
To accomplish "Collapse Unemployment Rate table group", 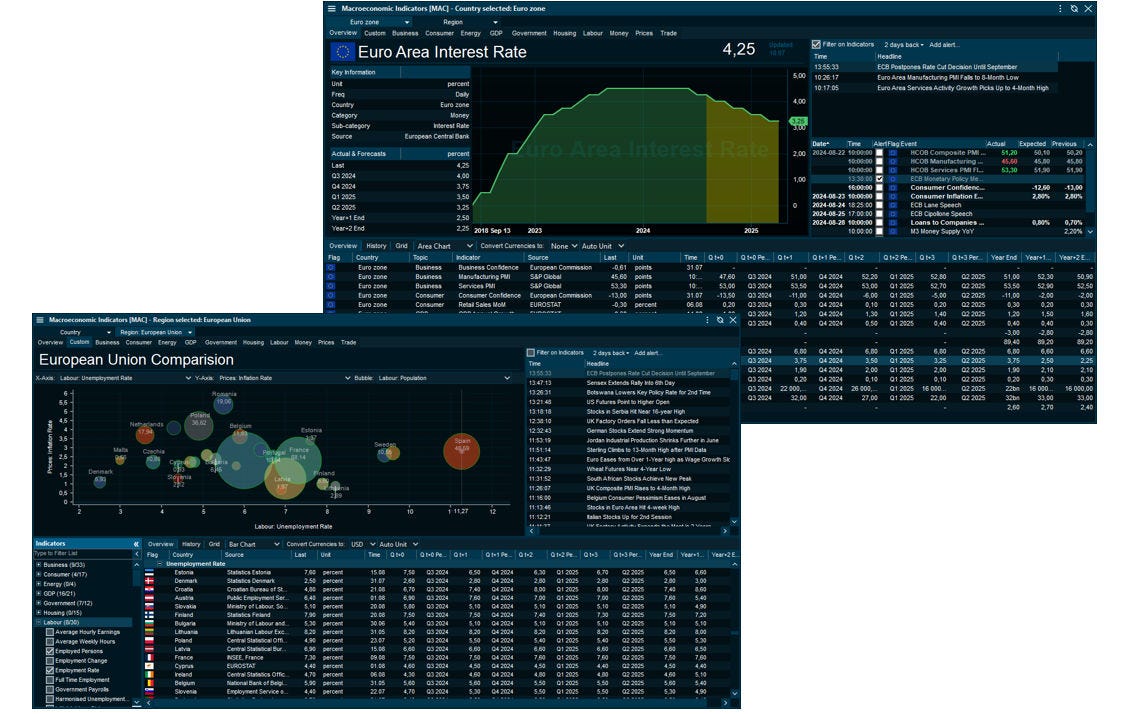I will coord(159,564).
